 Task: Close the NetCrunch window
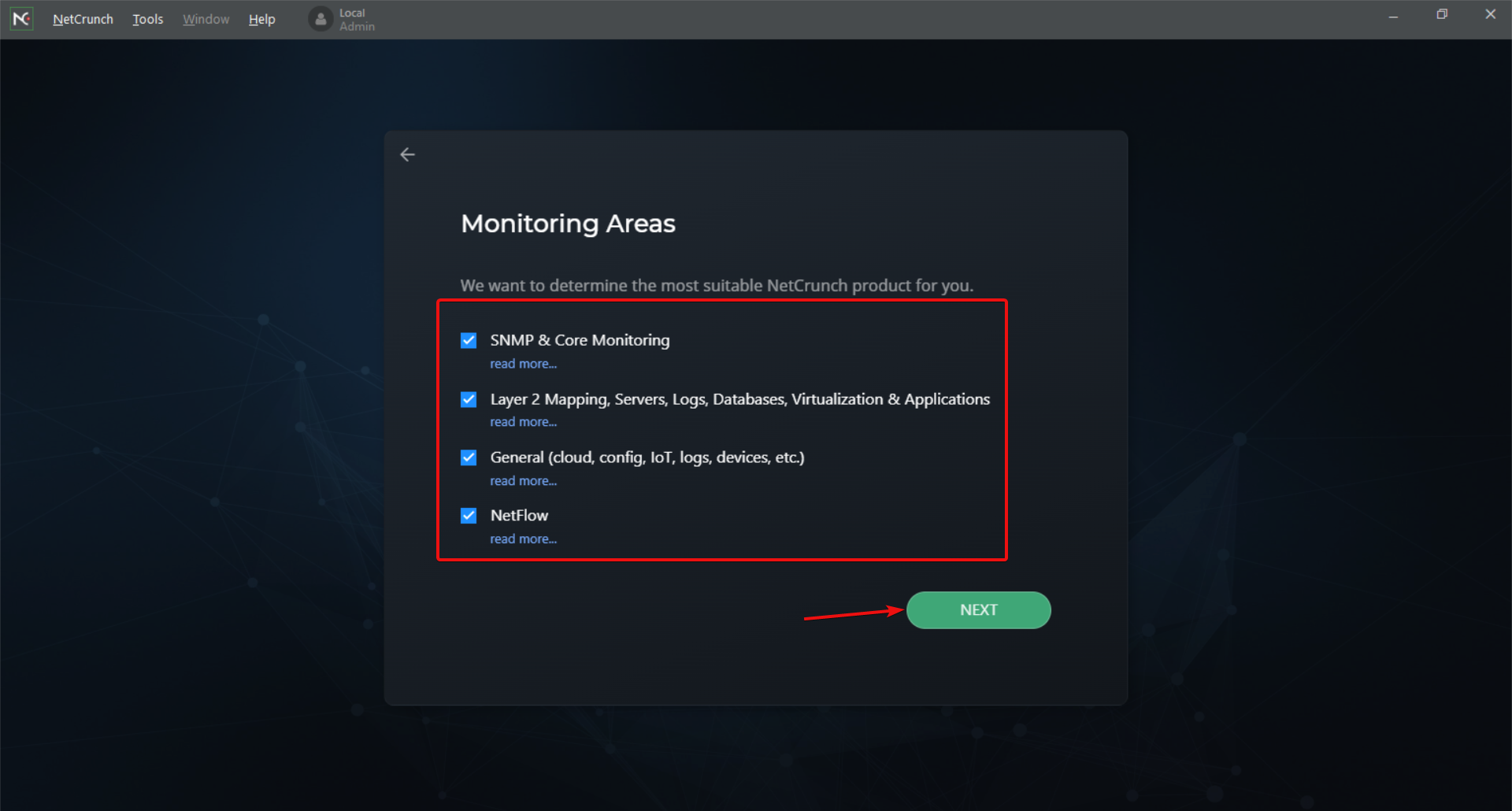click(x=1490, y=14)
